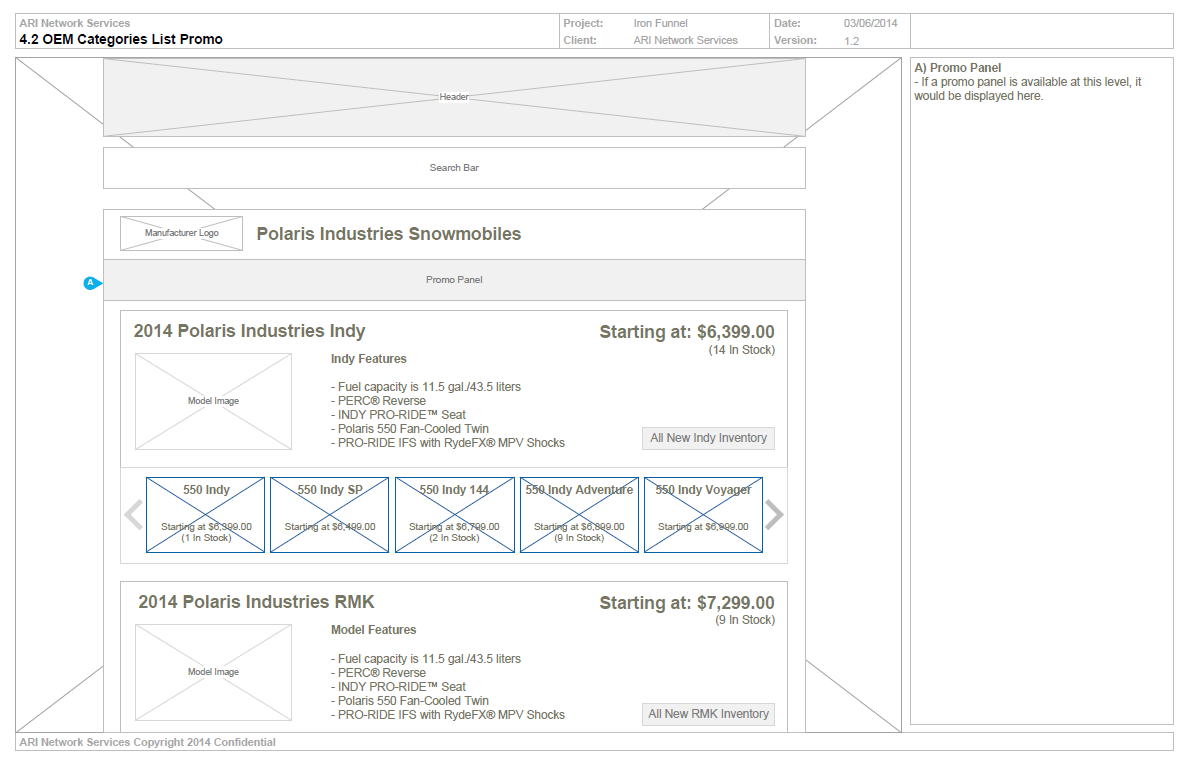This screenshot has height=763, width=1186.
Task: Select the 550 Indy SP model card
Action: pyautogui.click(x=330, y=515)
